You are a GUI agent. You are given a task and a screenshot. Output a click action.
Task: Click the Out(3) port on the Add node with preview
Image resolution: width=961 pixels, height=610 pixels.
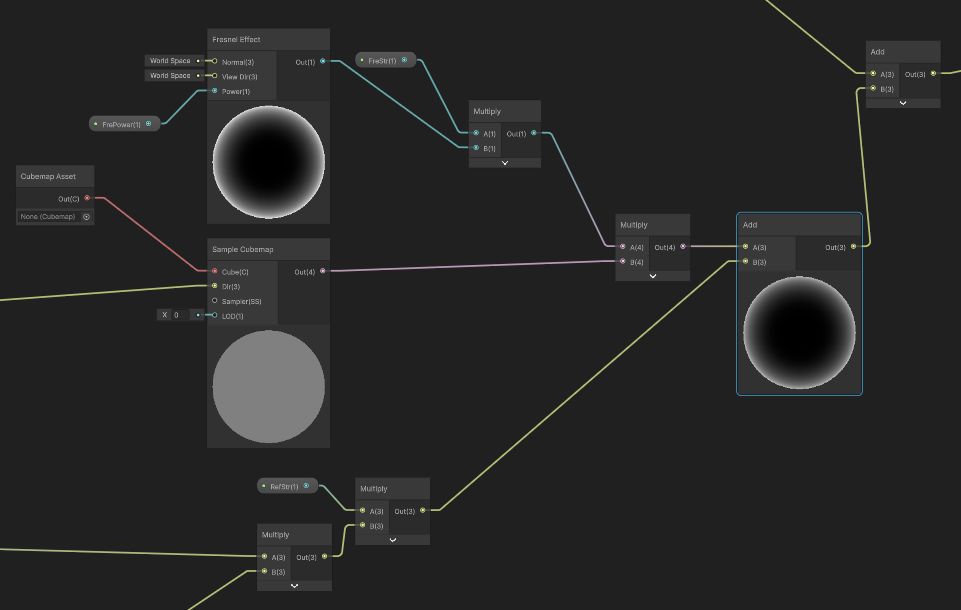(853, 247)
